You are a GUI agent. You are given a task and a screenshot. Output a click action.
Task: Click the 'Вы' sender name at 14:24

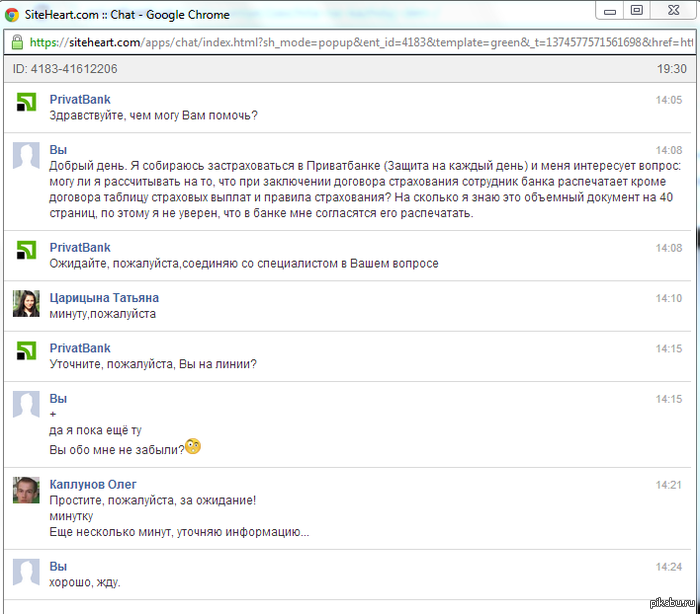[x=58, y=567]
